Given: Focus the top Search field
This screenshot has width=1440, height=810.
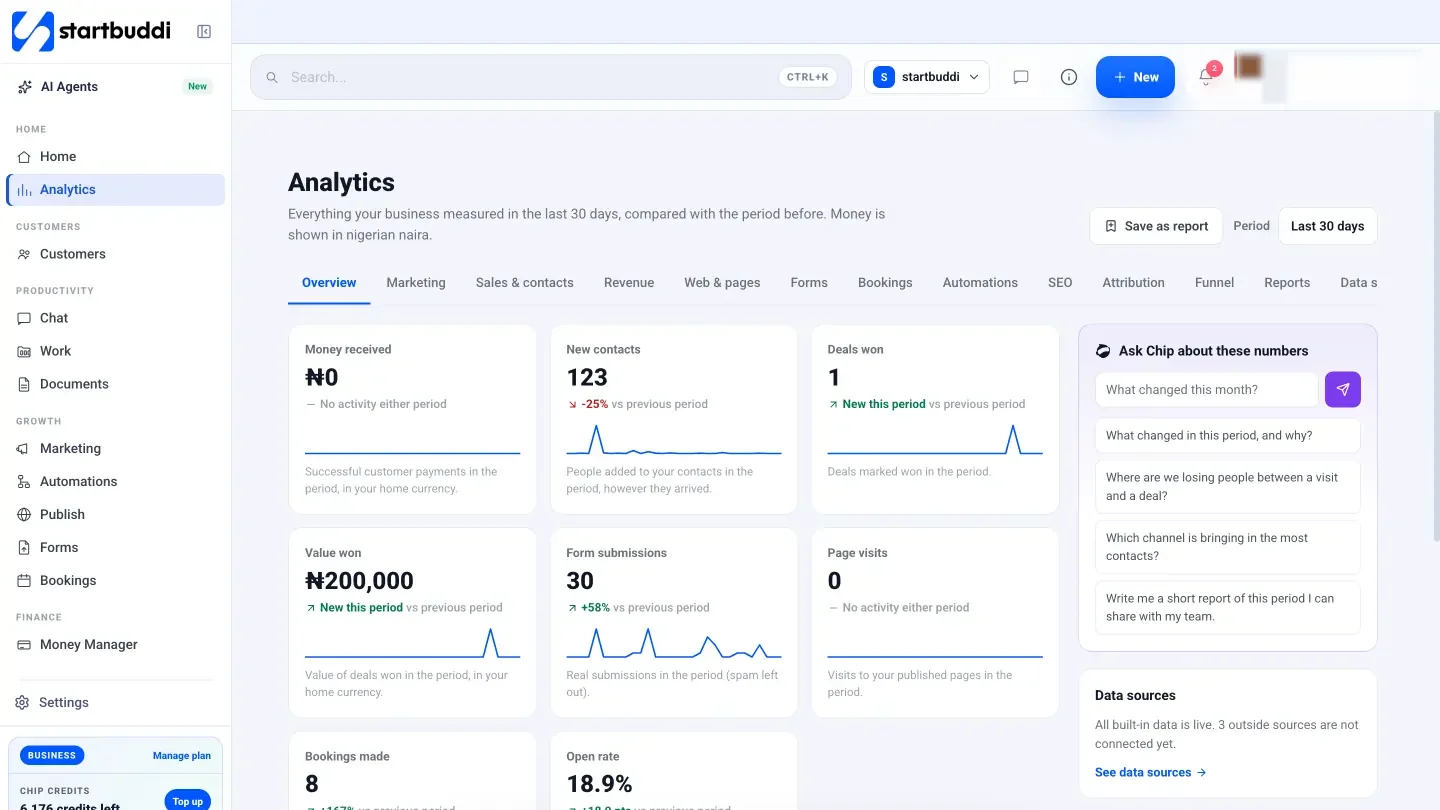Looking at the screenshot, I should pyautogui.click(x=550, y=77).
